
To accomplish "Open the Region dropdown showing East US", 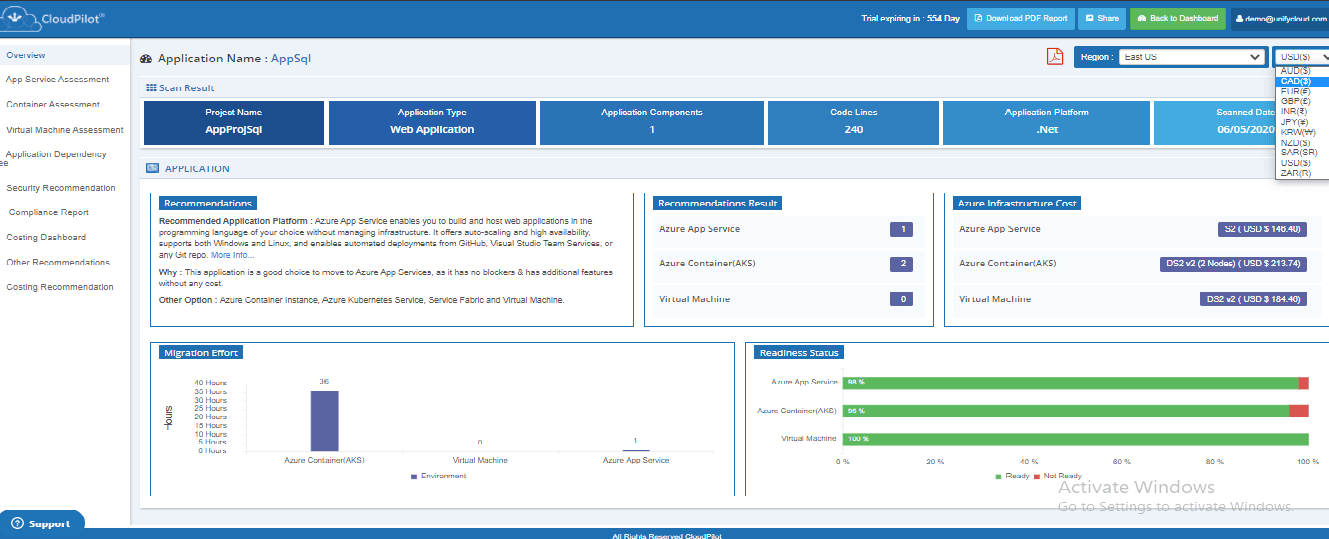I will 1190,57.
